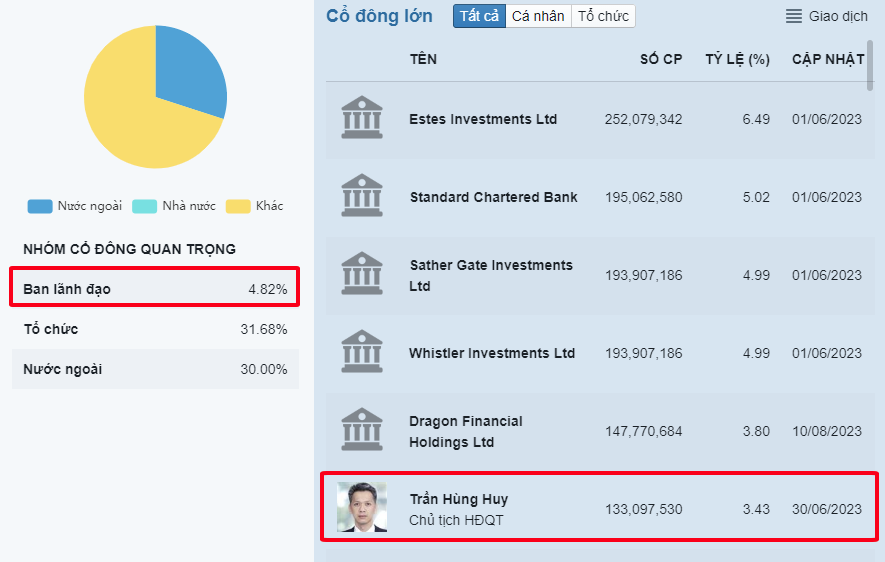Open the Giao dịch list icon
The width and height of the screenshot is (885, 562).
click(794, 16)
